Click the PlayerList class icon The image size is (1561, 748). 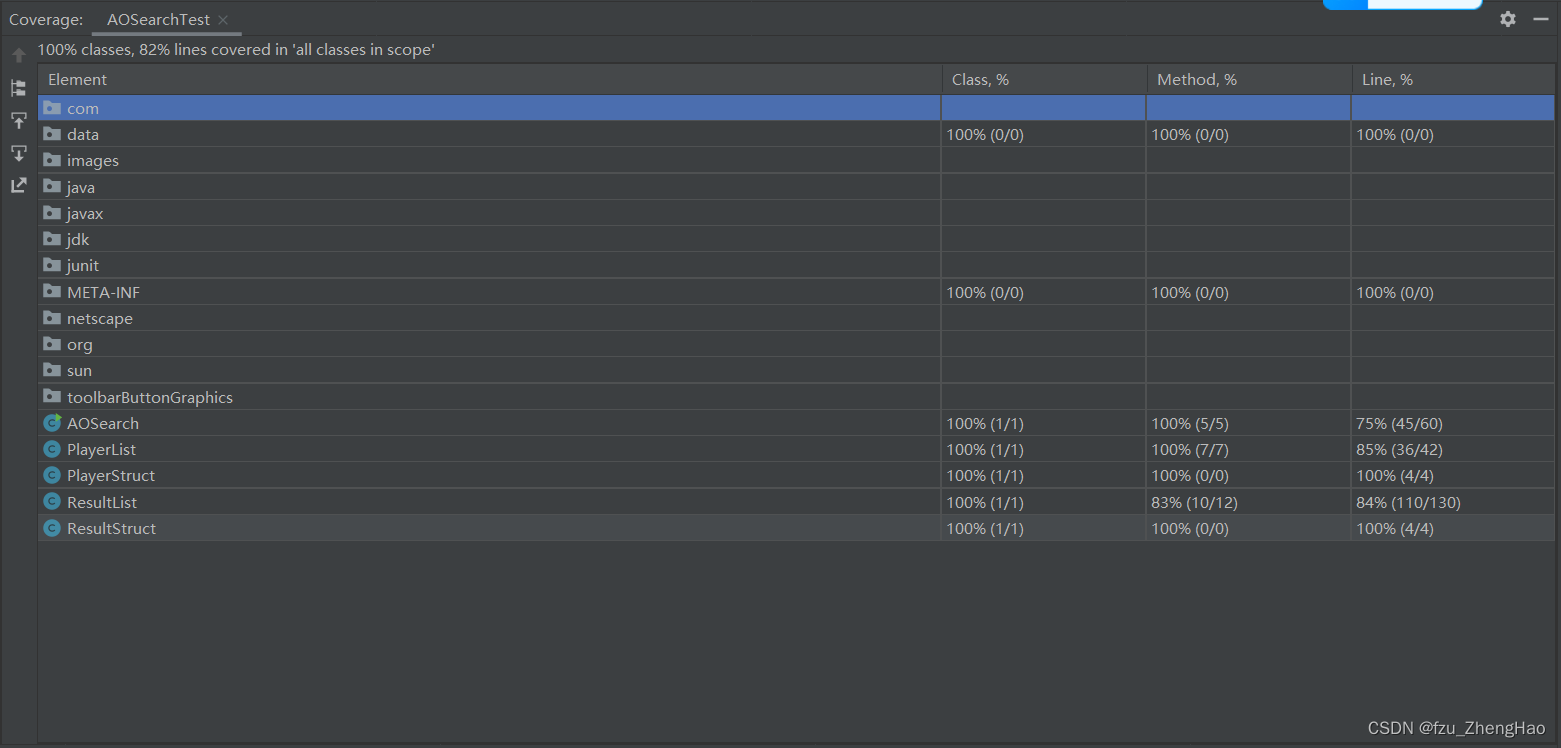52,449
